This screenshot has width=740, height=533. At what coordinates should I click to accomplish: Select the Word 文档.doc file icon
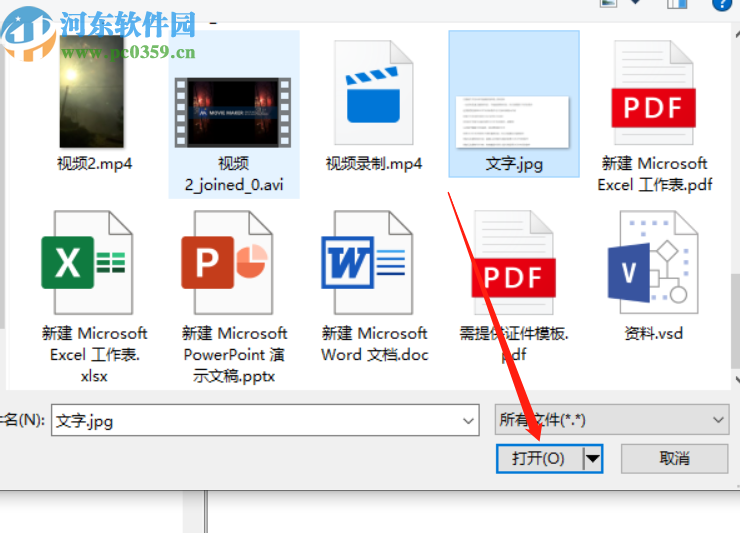pyautogui.click(x=368, y=262)
